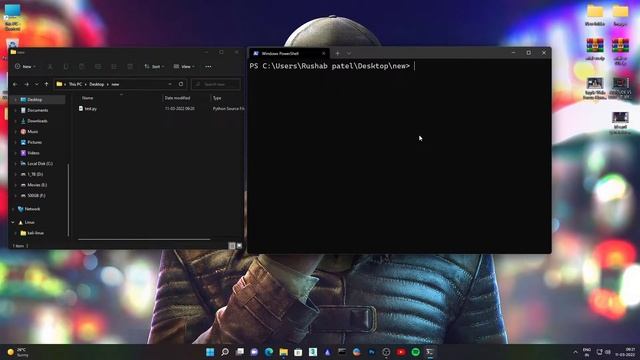The image size is (640, 360).
Task: Expand the Network tree node
Action: click(x=13, y=209)
